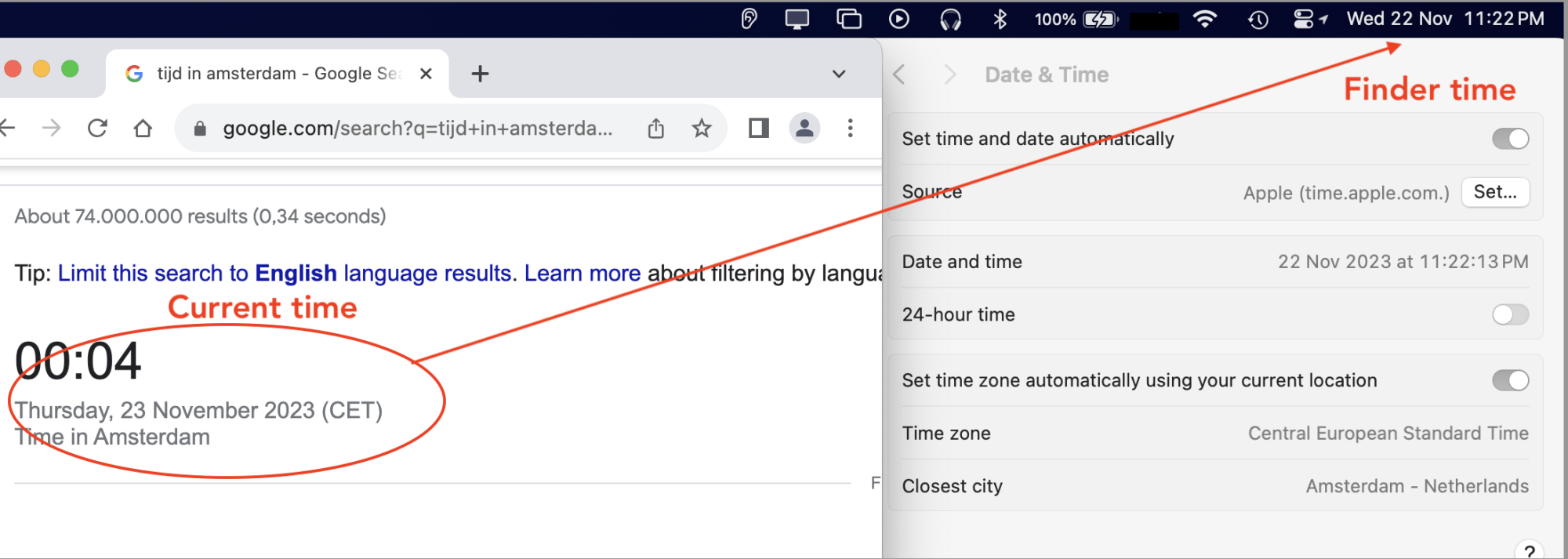Toggle Set time and date automatically
1568x559 pixels.
pyautogui.click(x=1510, y=139)
